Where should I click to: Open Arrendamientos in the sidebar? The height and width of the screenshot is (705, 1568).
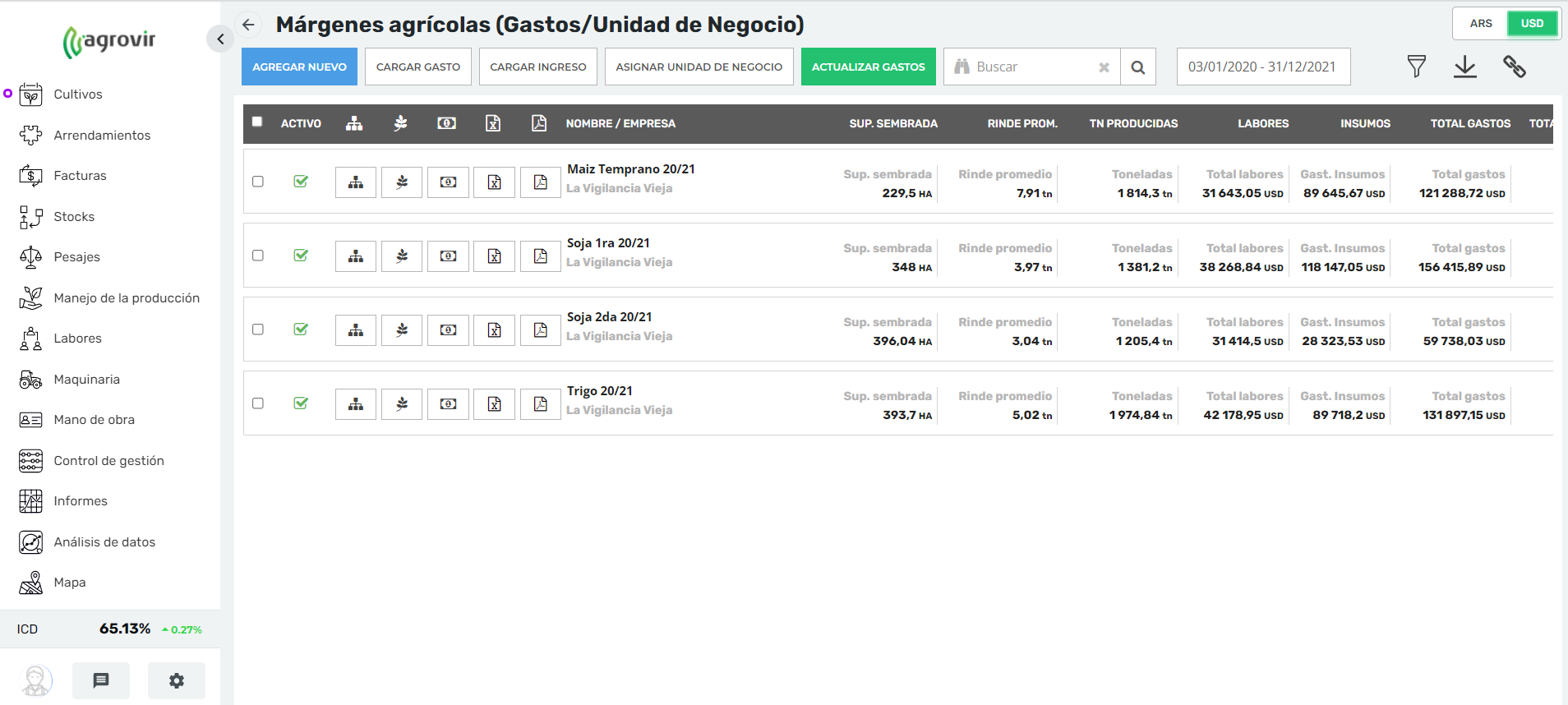click(x=102, y=136)
